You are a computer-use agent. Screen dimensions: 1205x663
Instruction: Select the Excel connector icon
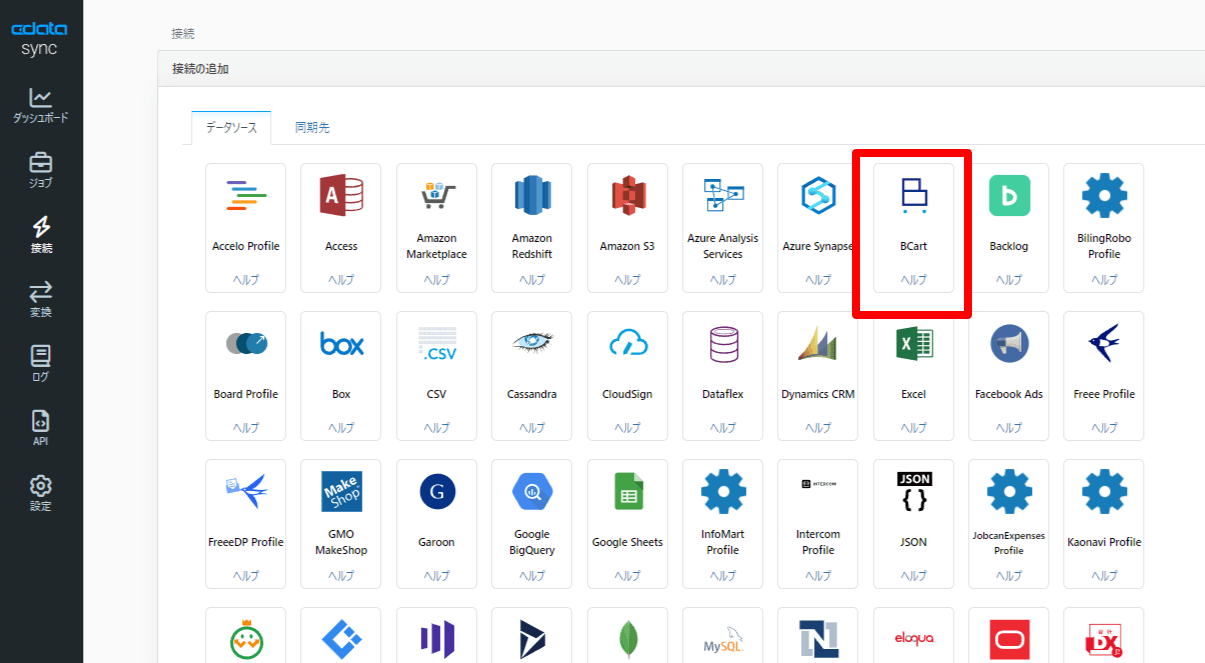[x=914, y=343]
